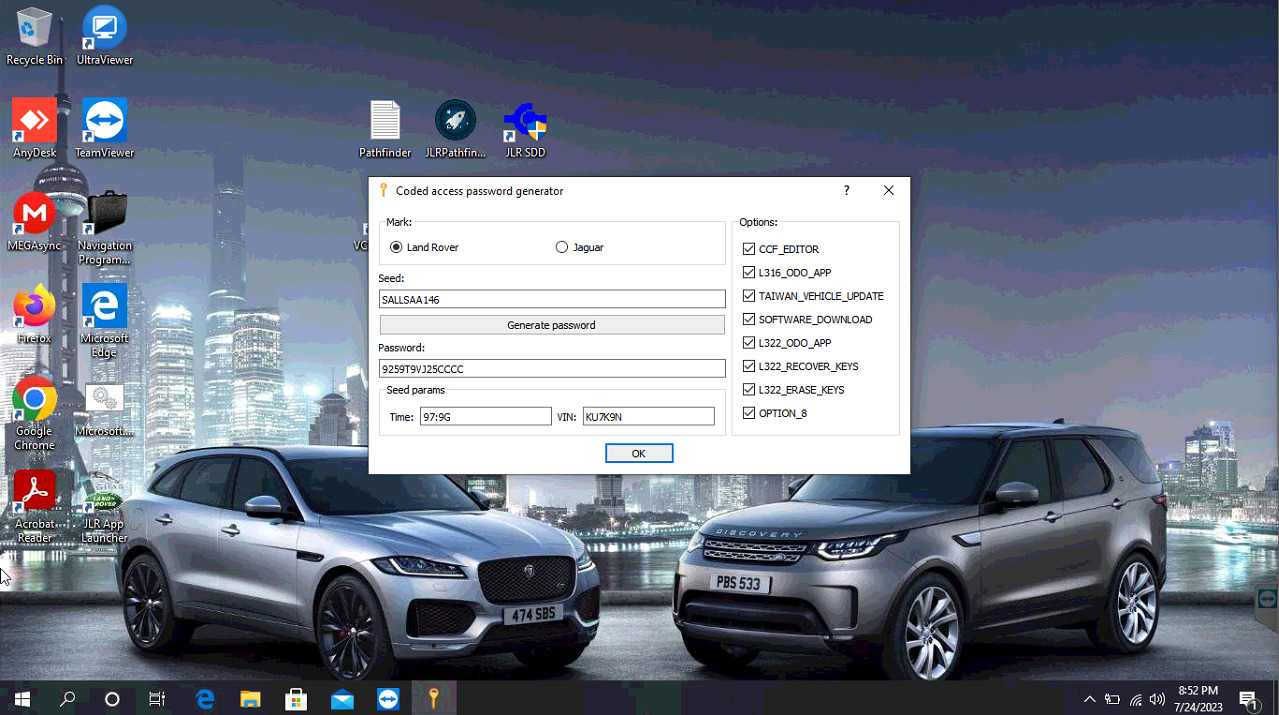This screenshot has width=1279, height=715.
Task: Open the MEGAsync desktop icon
Action: pyautogui.click(x=34, y=215)
